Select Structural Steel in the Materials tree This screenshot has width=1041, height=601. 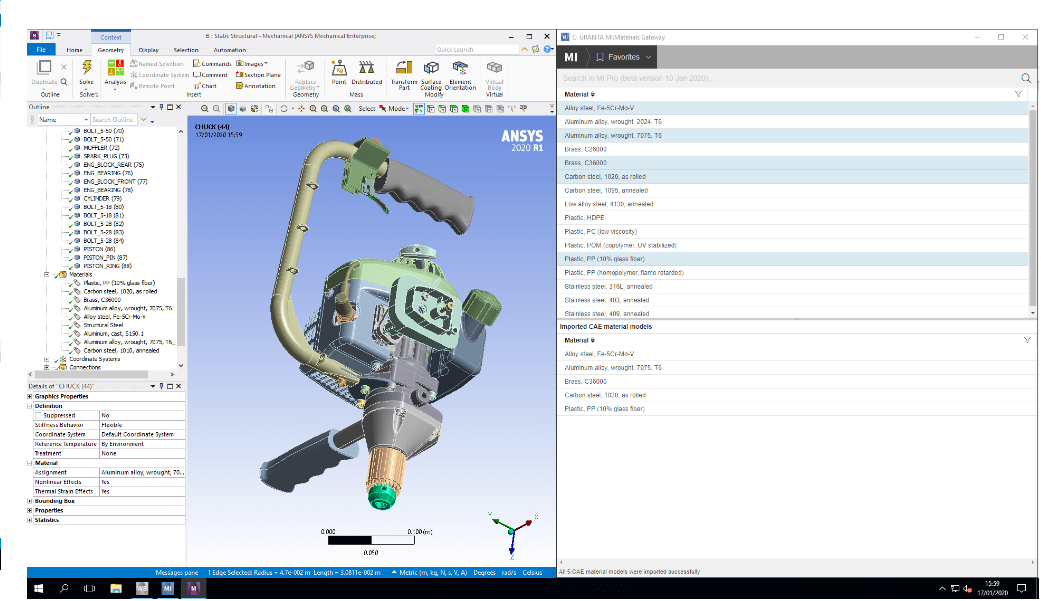pos(103,325)
